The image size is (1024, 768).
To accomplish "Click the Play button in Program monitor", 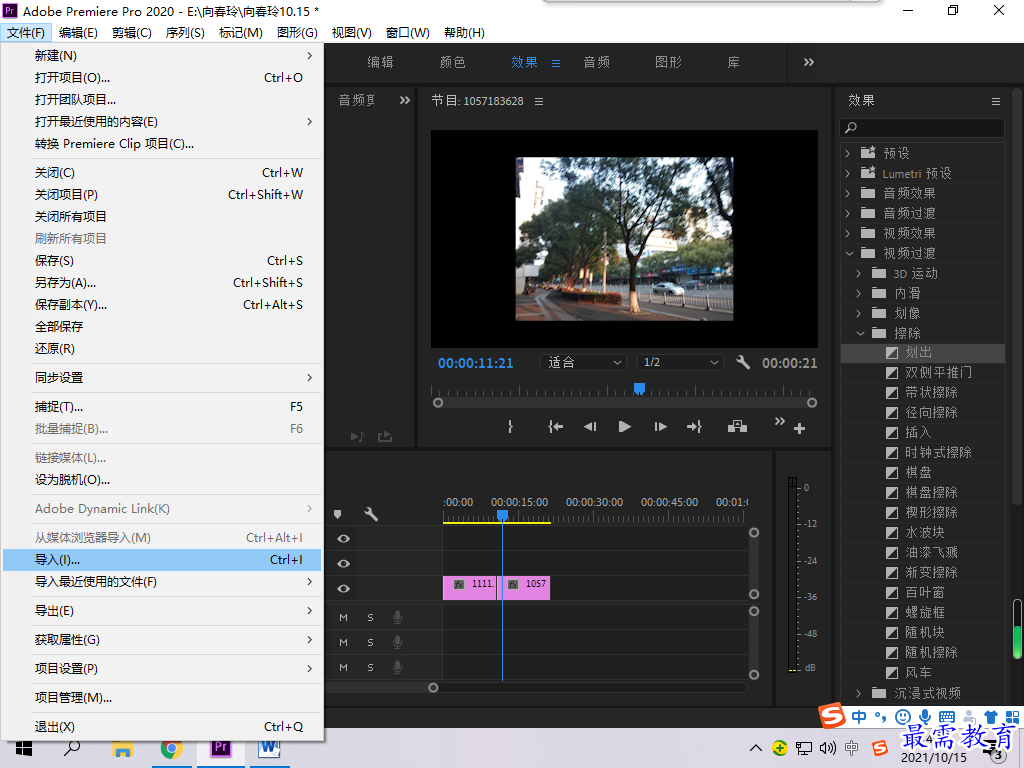I will point(624,426).
